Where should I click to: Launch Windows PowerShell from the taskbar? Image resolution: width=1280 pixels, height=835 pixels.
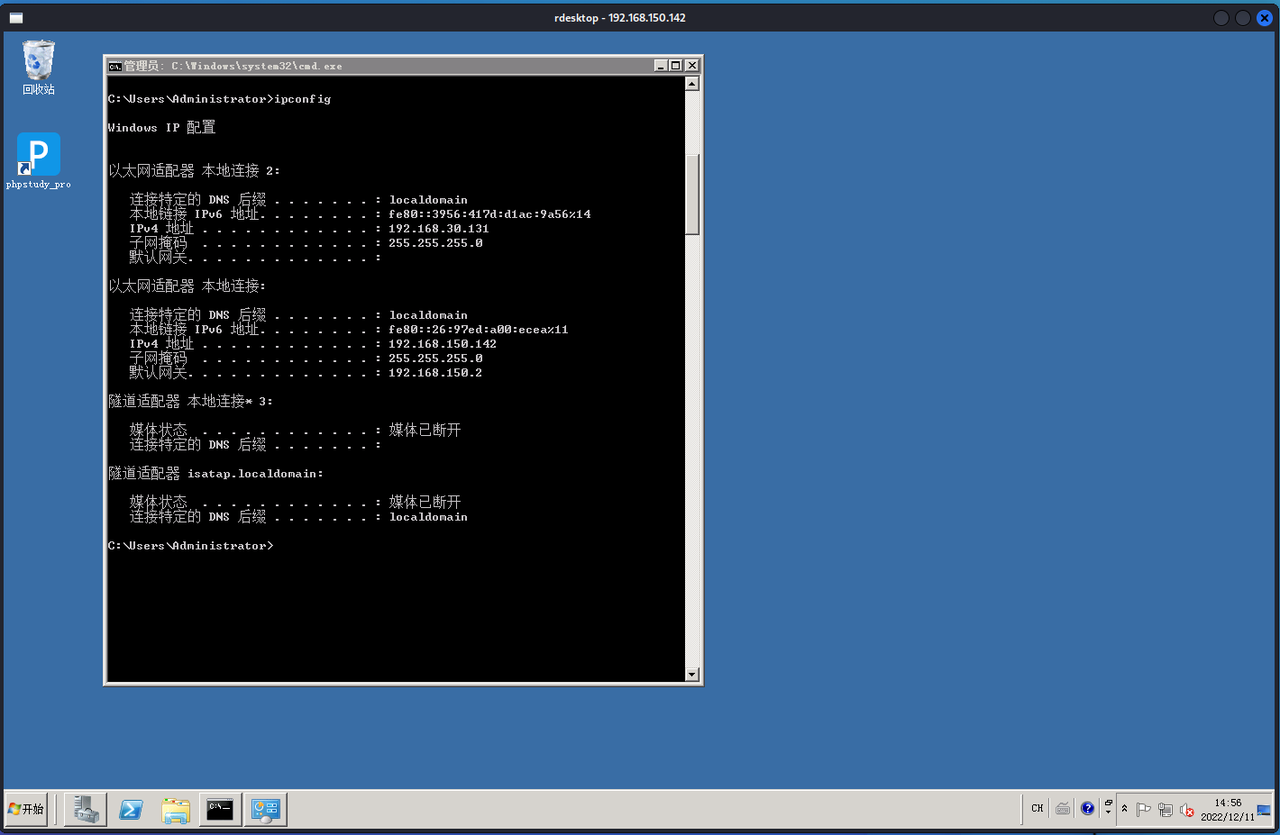coord(130,809)
